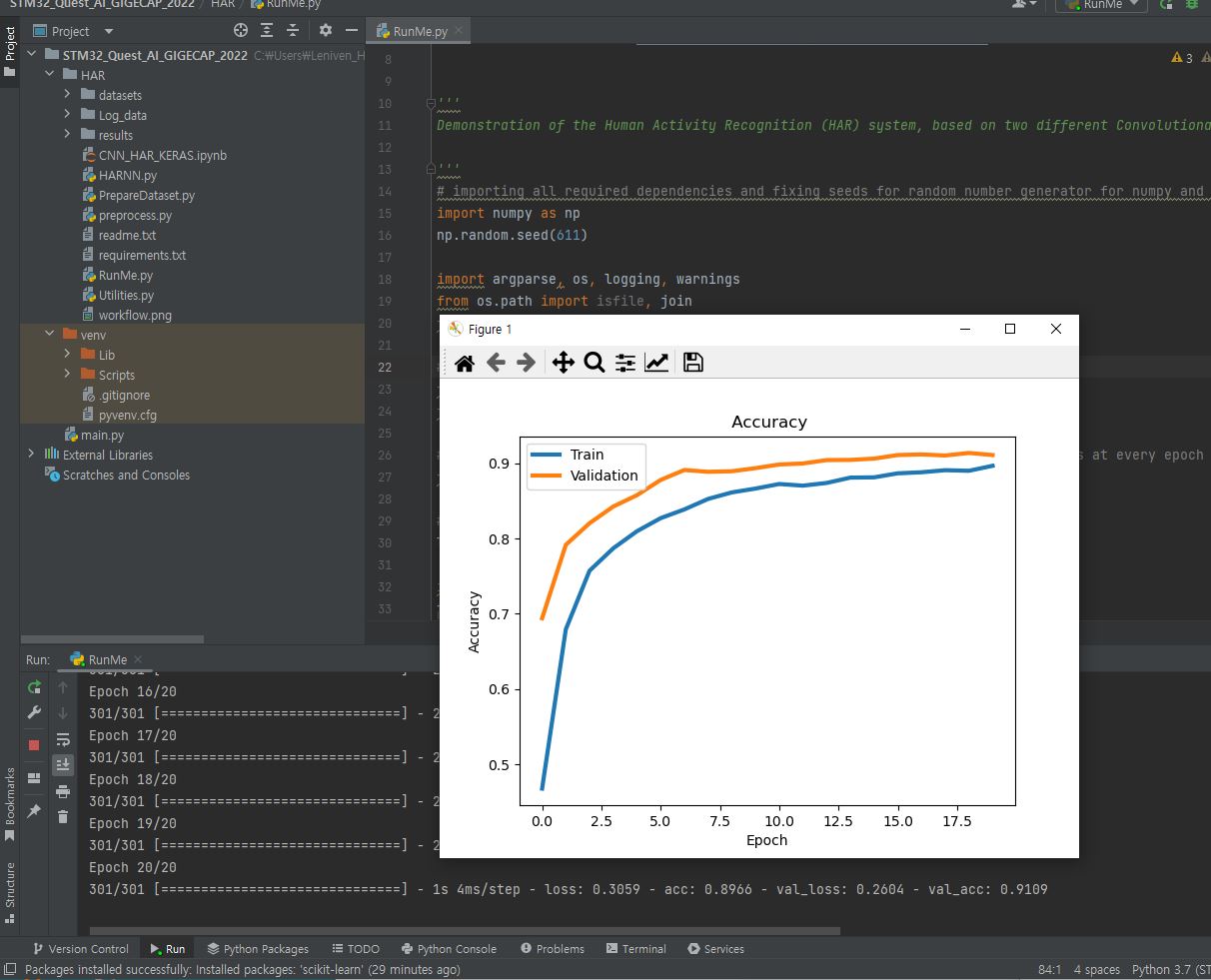Close the RunMe tab in Run panel
This screenshot has width=1211, height=980.
(x=139, y=659)
